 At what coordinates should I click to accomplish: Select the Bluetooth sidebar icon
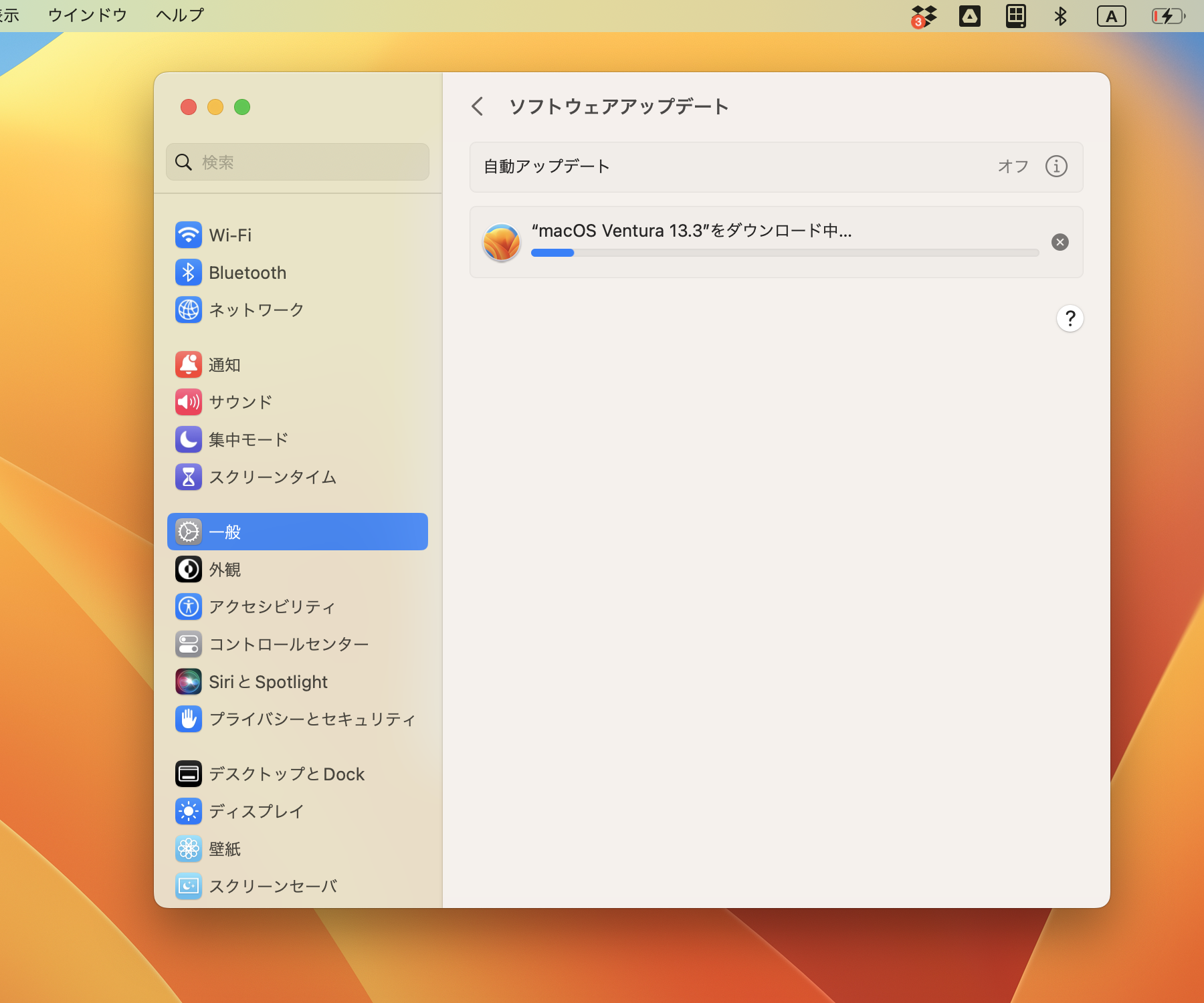[x=189, y=273]
